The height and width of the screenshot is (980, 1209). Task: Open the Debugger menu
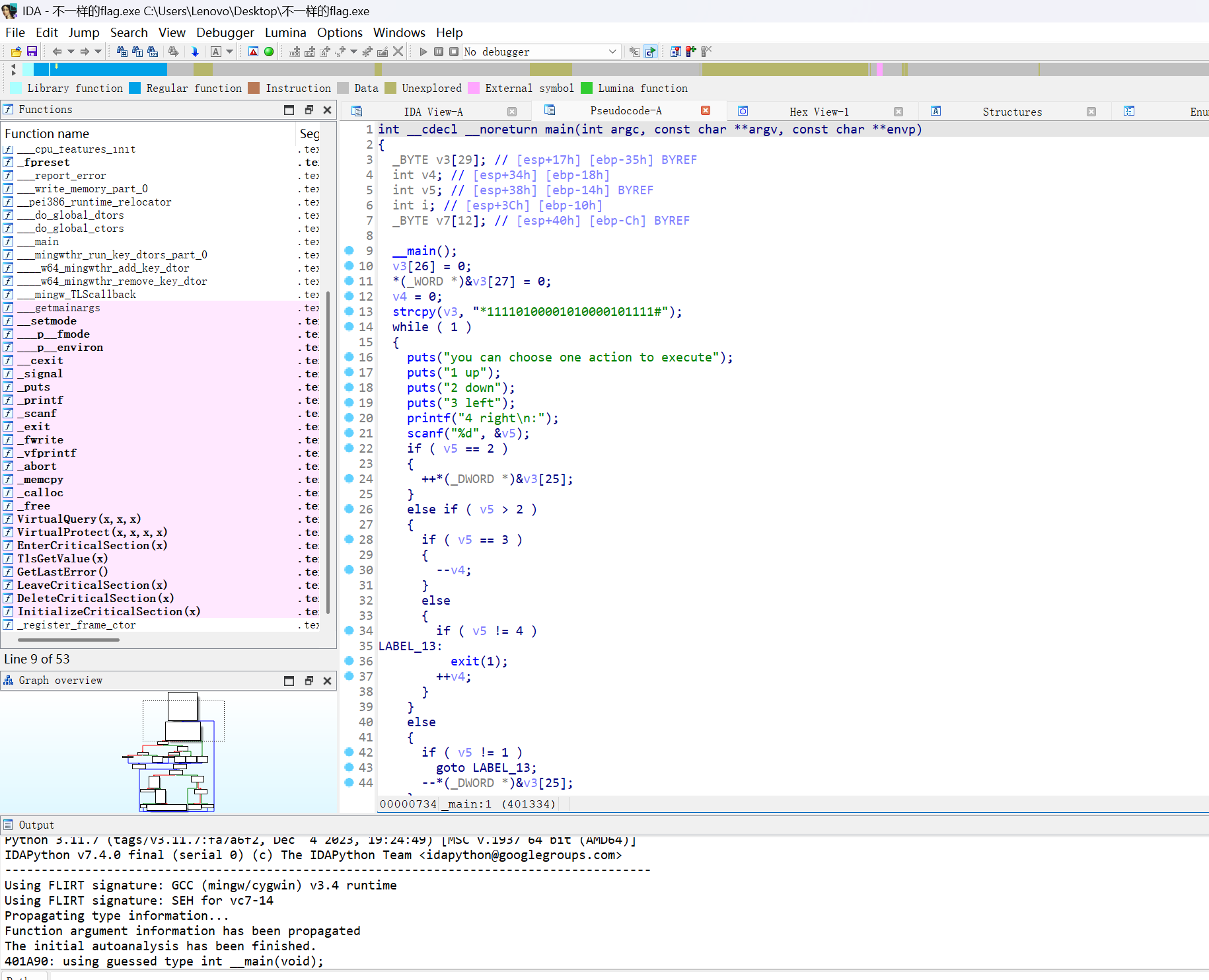point(225,32)
